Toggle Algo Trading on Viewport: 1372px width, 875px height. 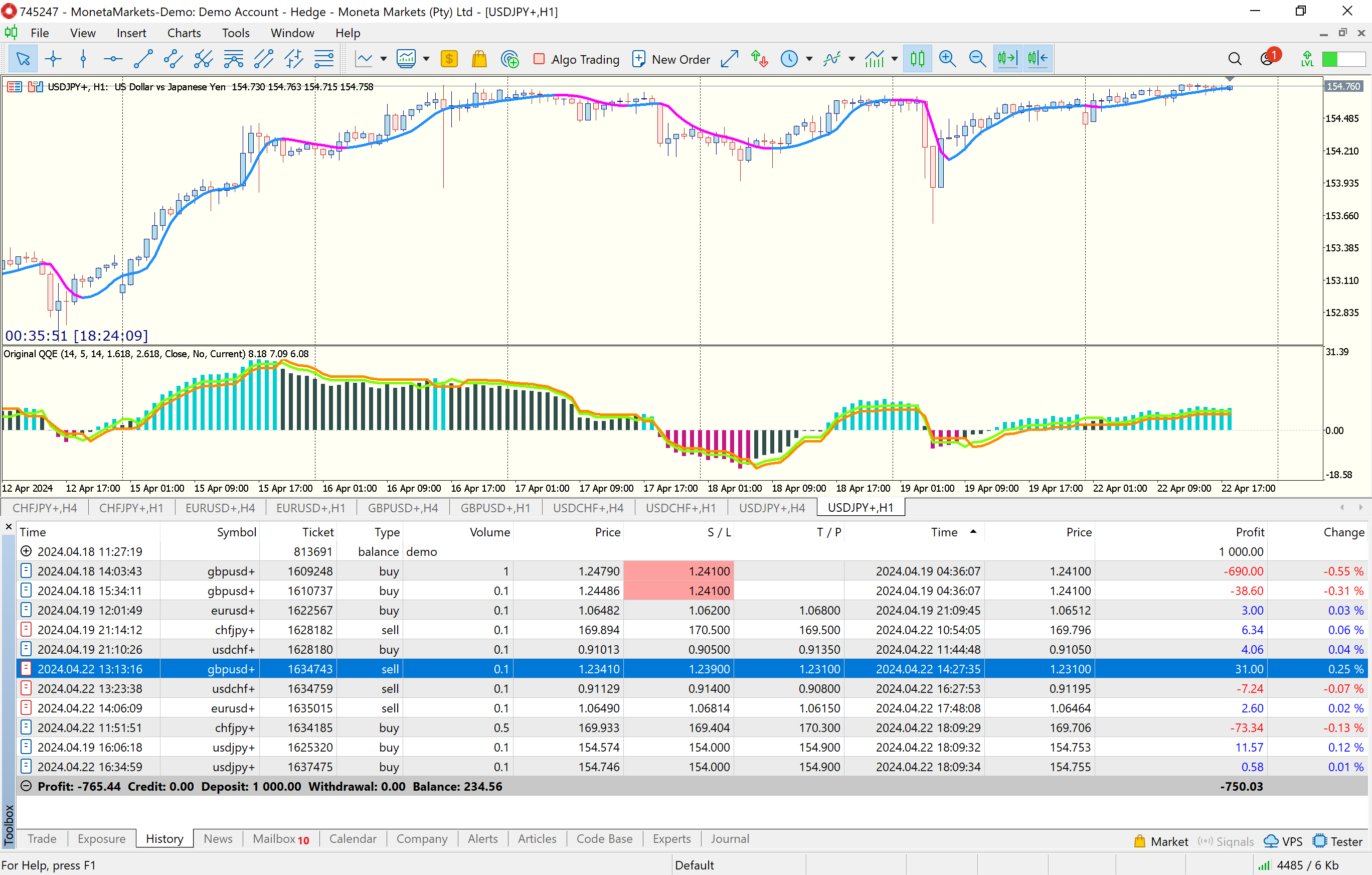576,59
